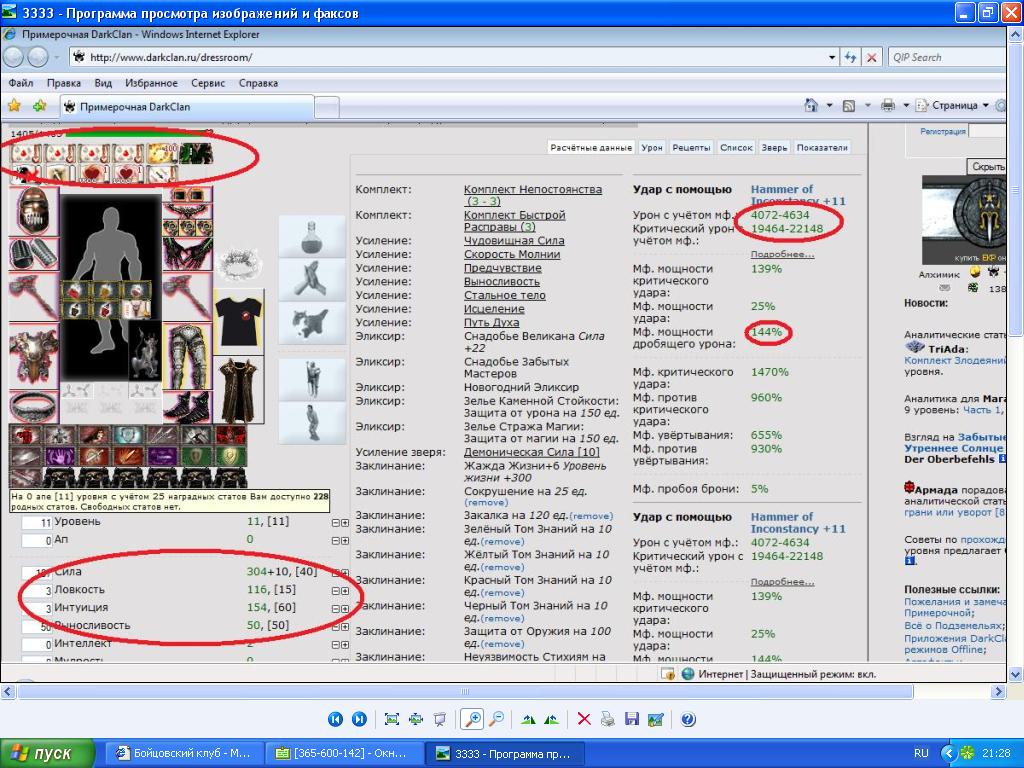Viewport: 1024px width, 768px height.
Task: Click the Примерочная DarkClan browser tab
Action: 188,107
